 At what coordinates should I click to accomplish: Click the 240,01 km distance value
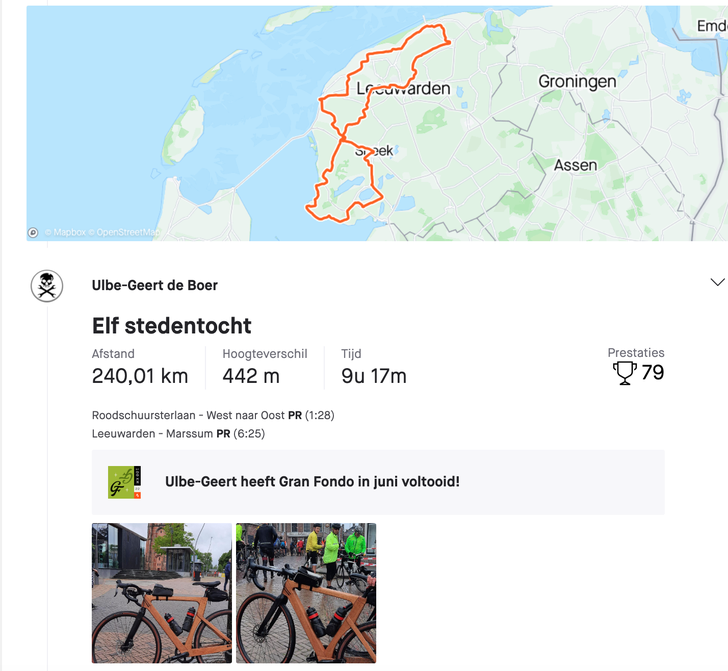click(140, 376)
